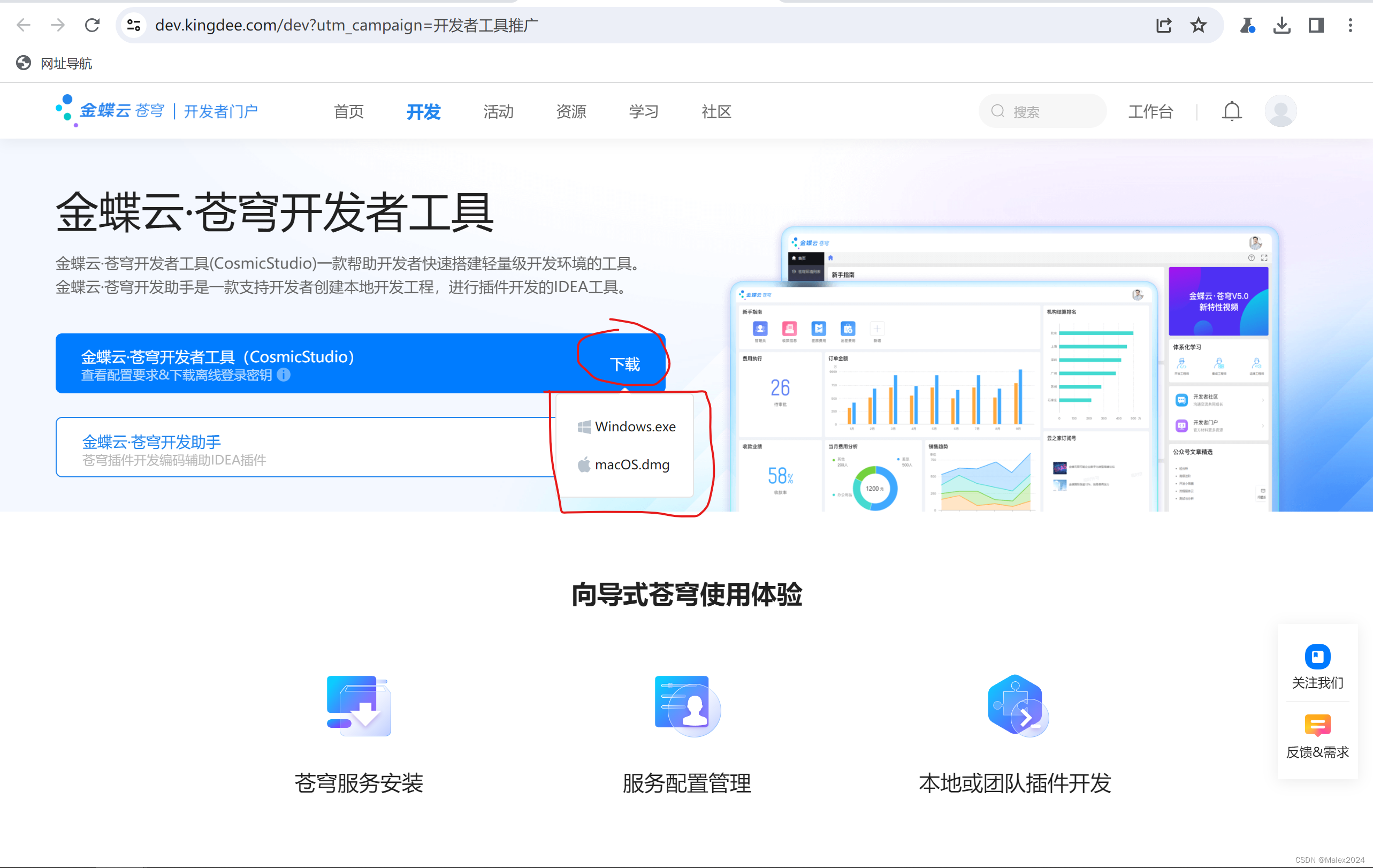Open the 金蝶云·苍穹开发助手 link
Image resolution: width=1373 pixels, height=868 pixels.
point(151,441)
